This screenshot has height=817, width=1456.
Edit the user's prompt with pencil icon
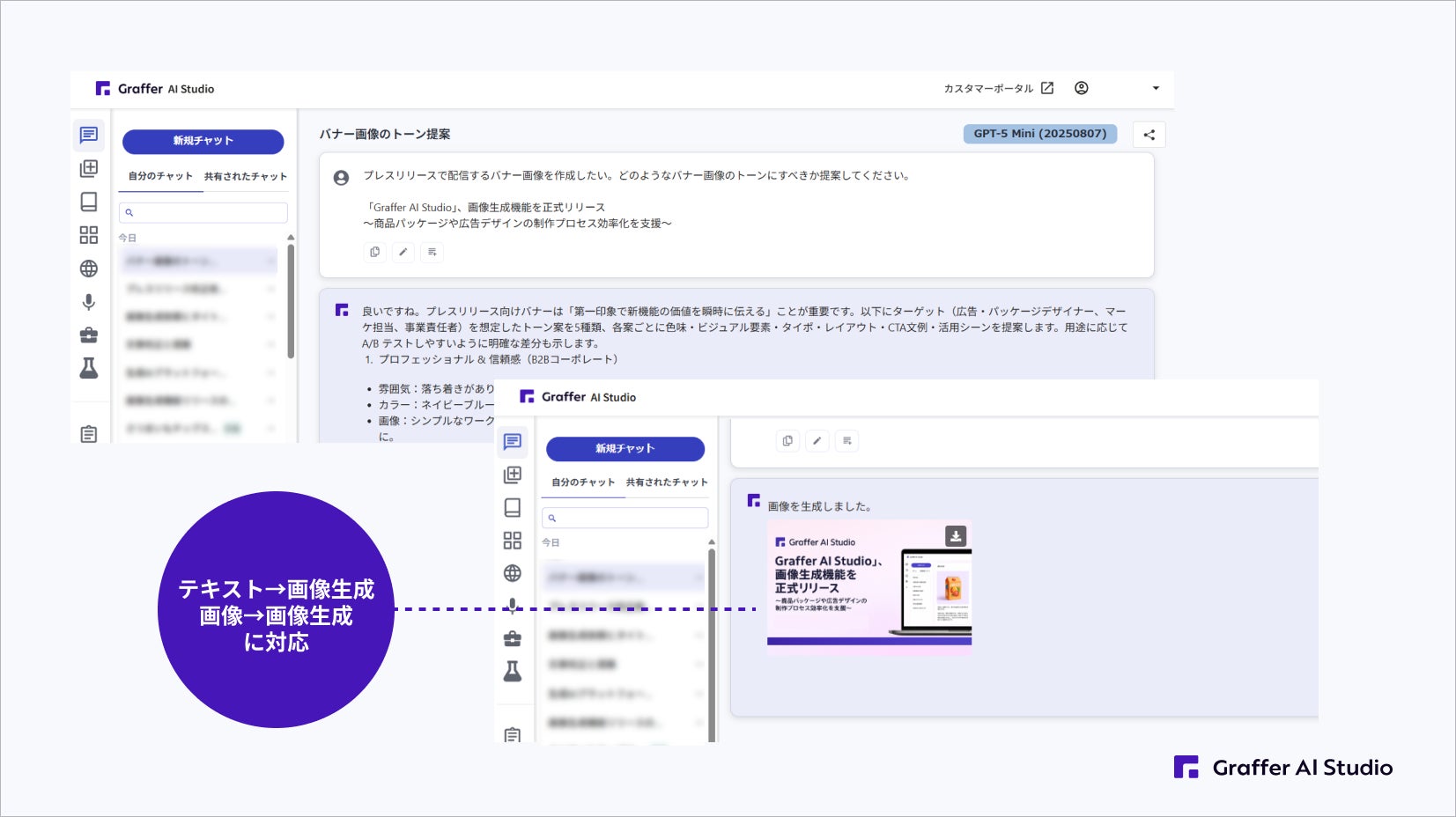403,252
